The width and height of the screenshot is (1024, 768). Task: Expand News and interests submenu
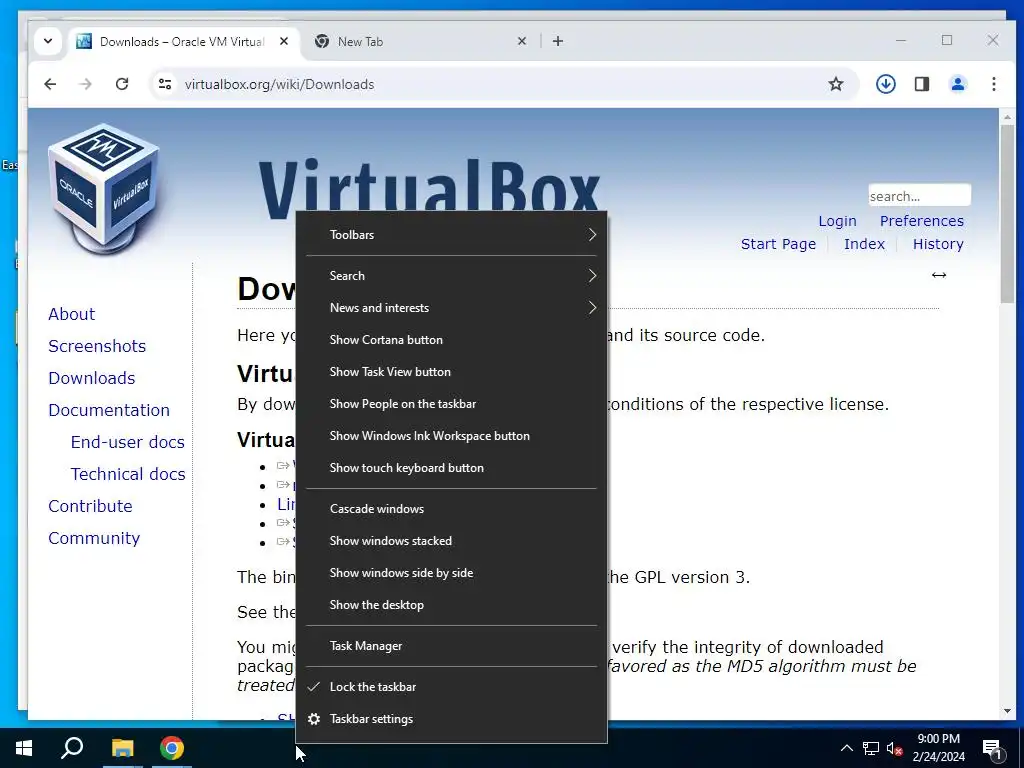pos(451,308)
